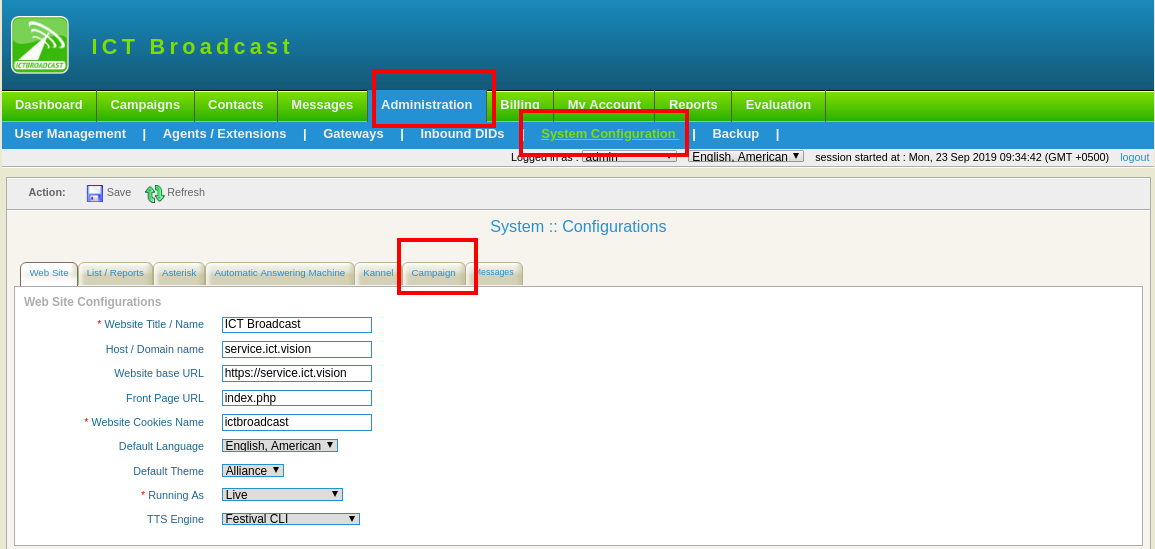The image size is (1155, 549).
Task: Open the Dashboard menu
Action: click(x=49, y=105)
